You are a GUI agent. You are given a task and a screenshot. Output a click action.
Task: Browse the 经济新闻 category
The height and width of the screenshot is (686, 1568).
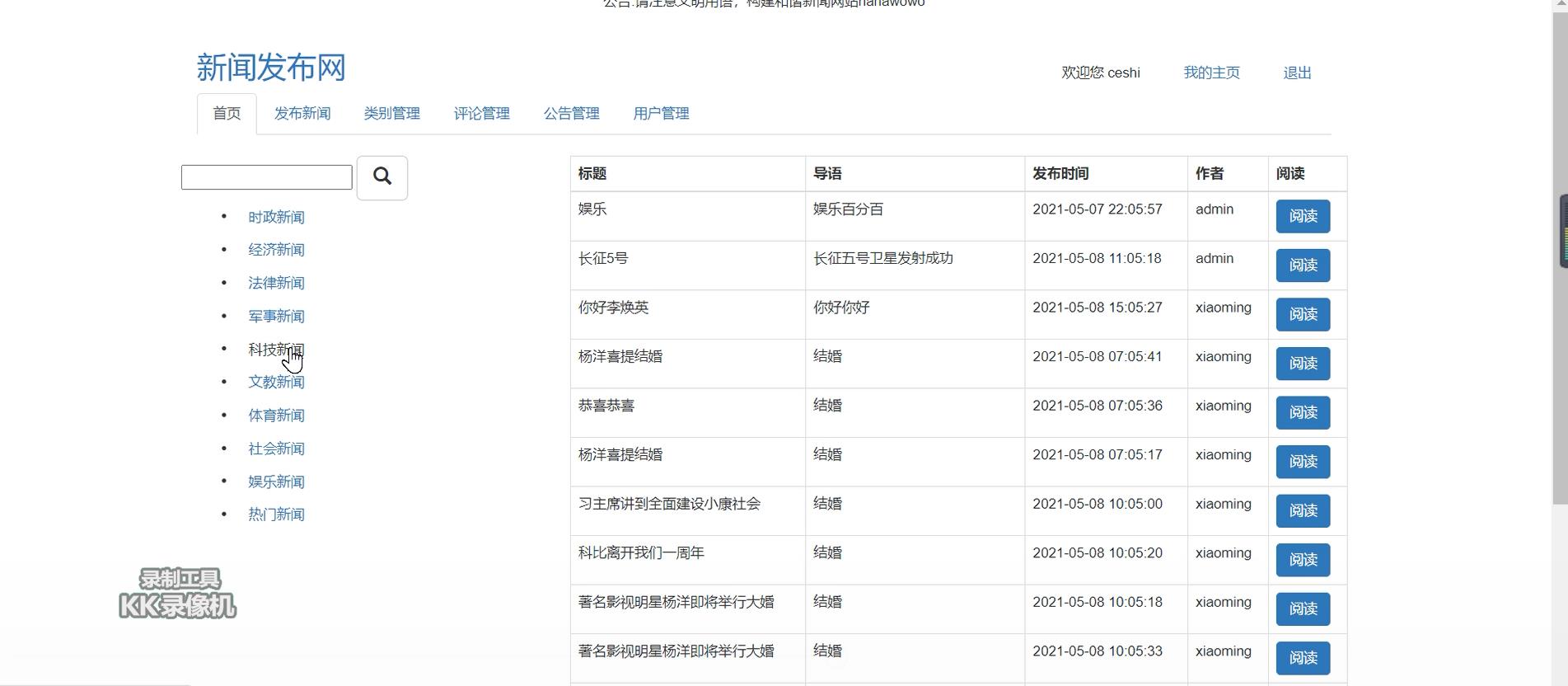(x=276, y=250)
